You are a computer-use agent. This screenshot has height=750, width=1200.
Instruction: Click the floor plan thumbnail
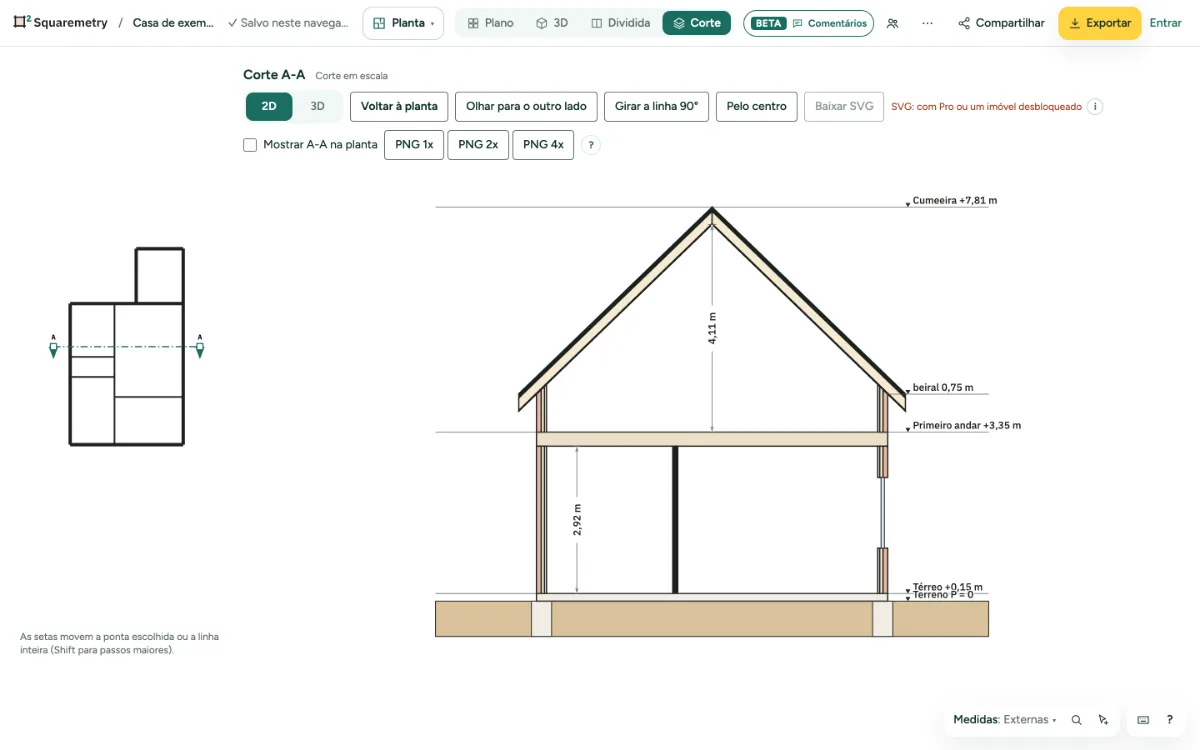coord(126,346)
